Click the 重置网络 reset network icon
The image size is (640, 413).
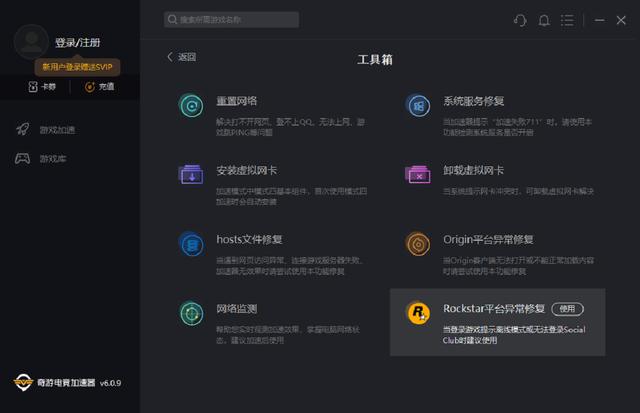191,106
